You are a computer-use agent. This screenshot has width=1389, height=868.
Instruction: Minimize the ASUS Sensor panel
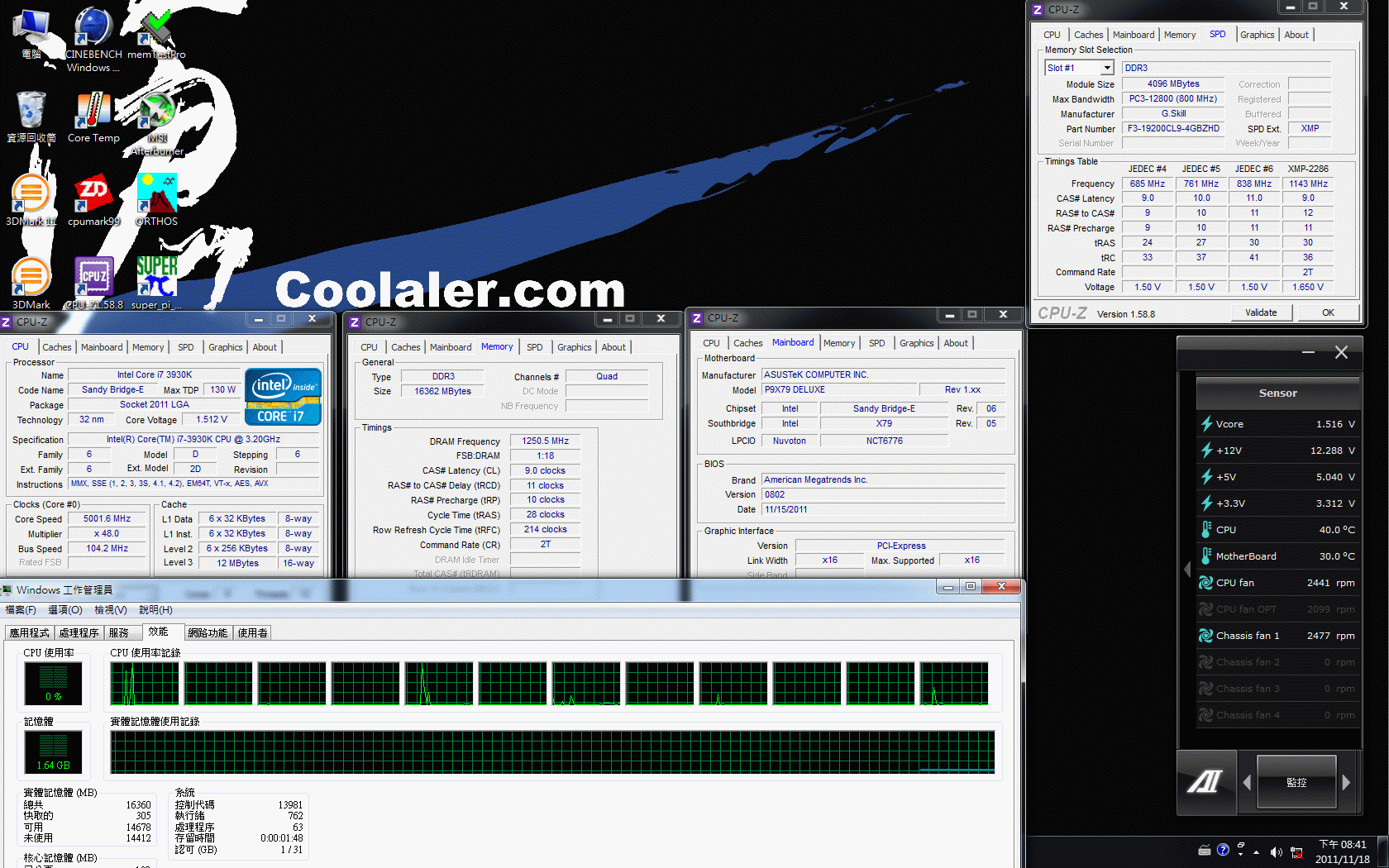[1308, 352]
